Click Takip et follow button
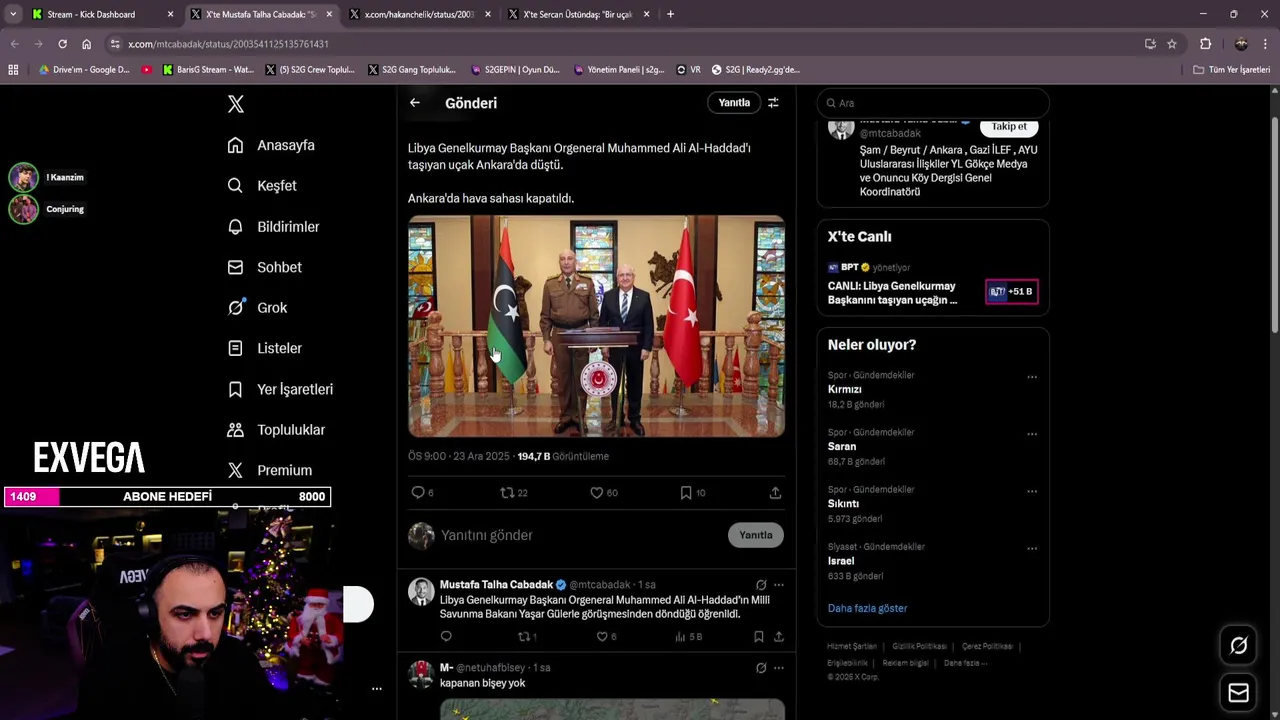 coord(1009,127)
